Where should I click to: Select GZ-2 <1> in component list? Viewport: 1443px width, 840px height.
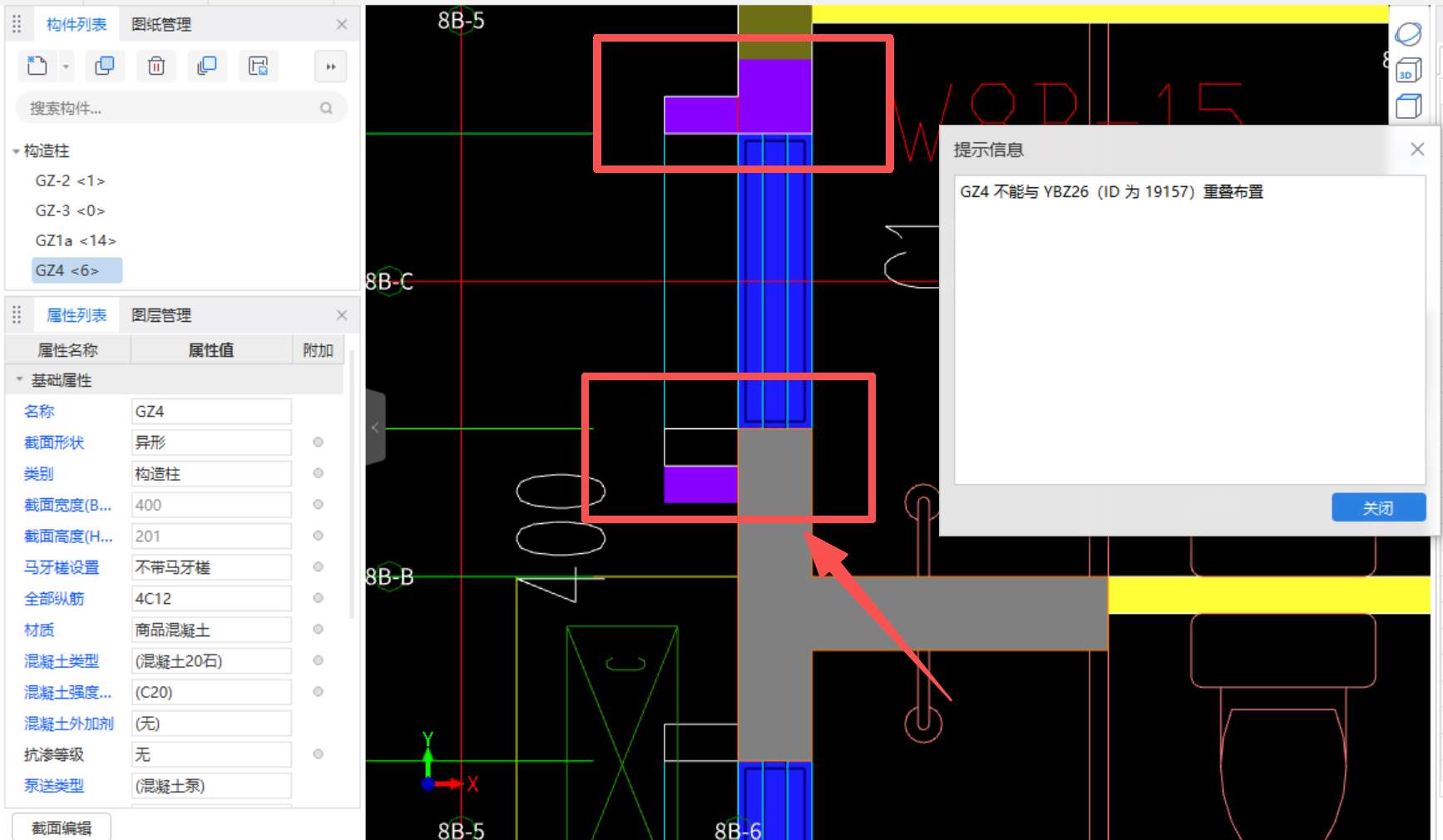(x=70, y=180)
